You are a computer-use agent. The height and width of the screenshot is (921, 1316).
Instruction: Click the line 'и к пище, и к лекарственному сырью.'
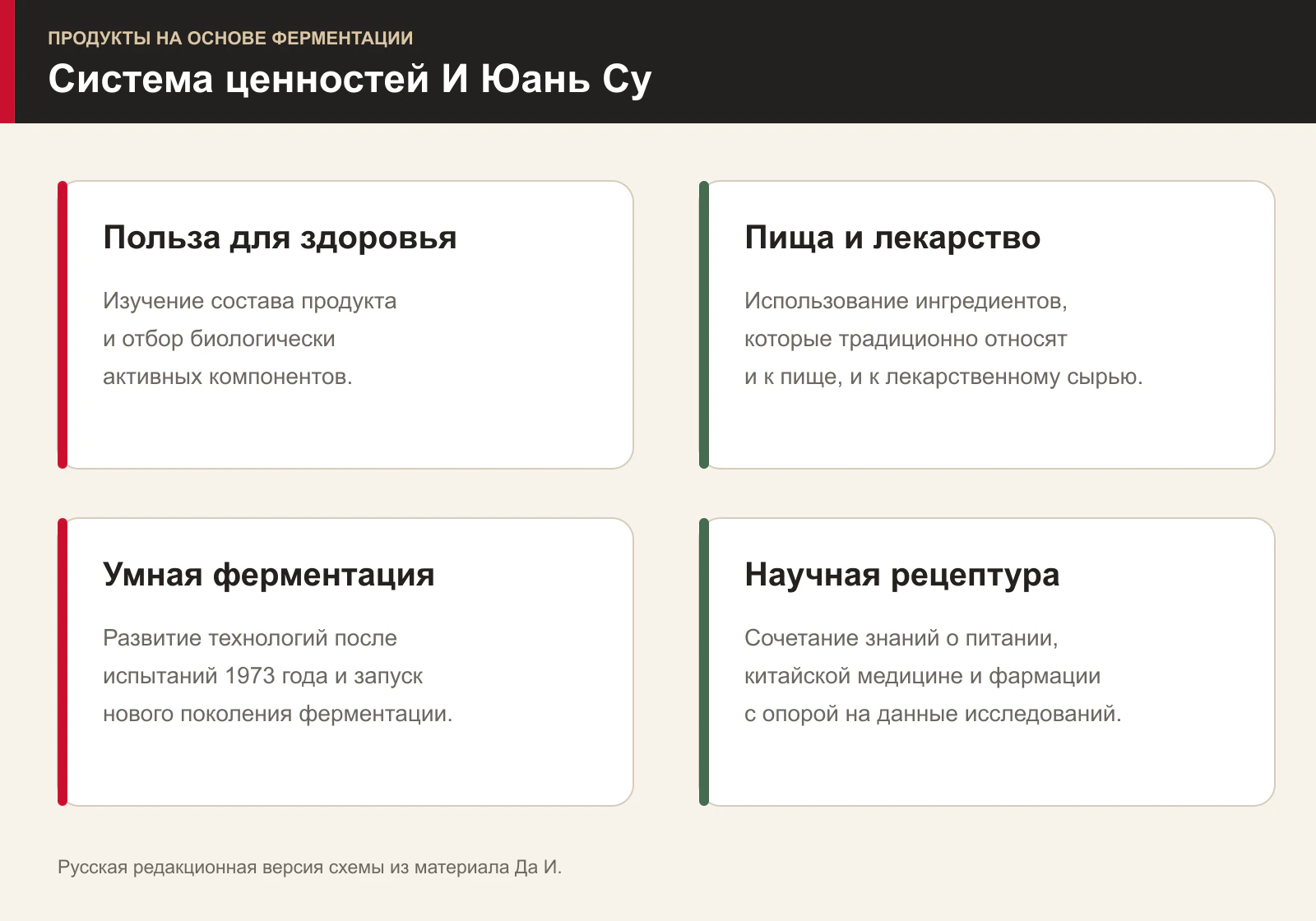943,377
